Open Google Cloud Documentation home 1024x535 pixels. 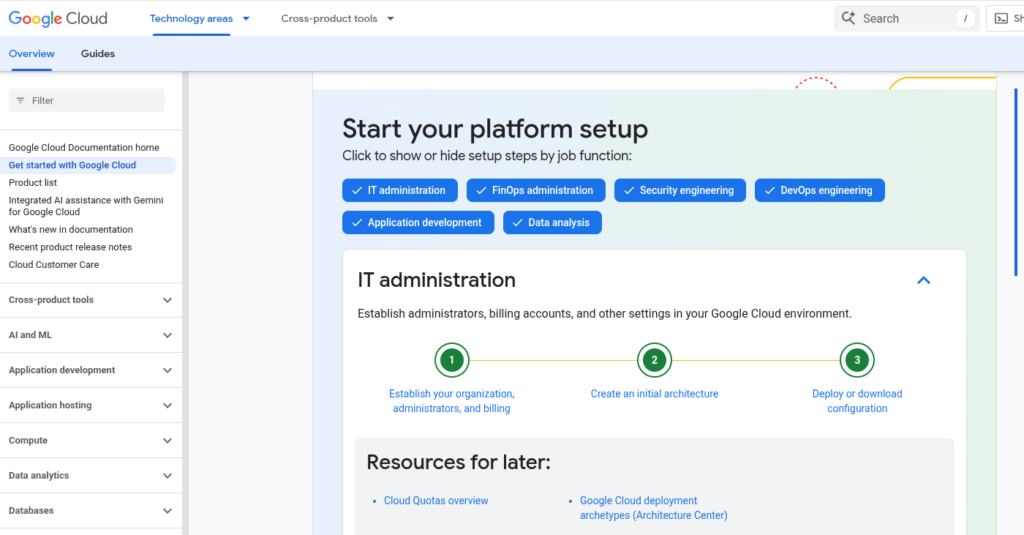click(84, 148)
